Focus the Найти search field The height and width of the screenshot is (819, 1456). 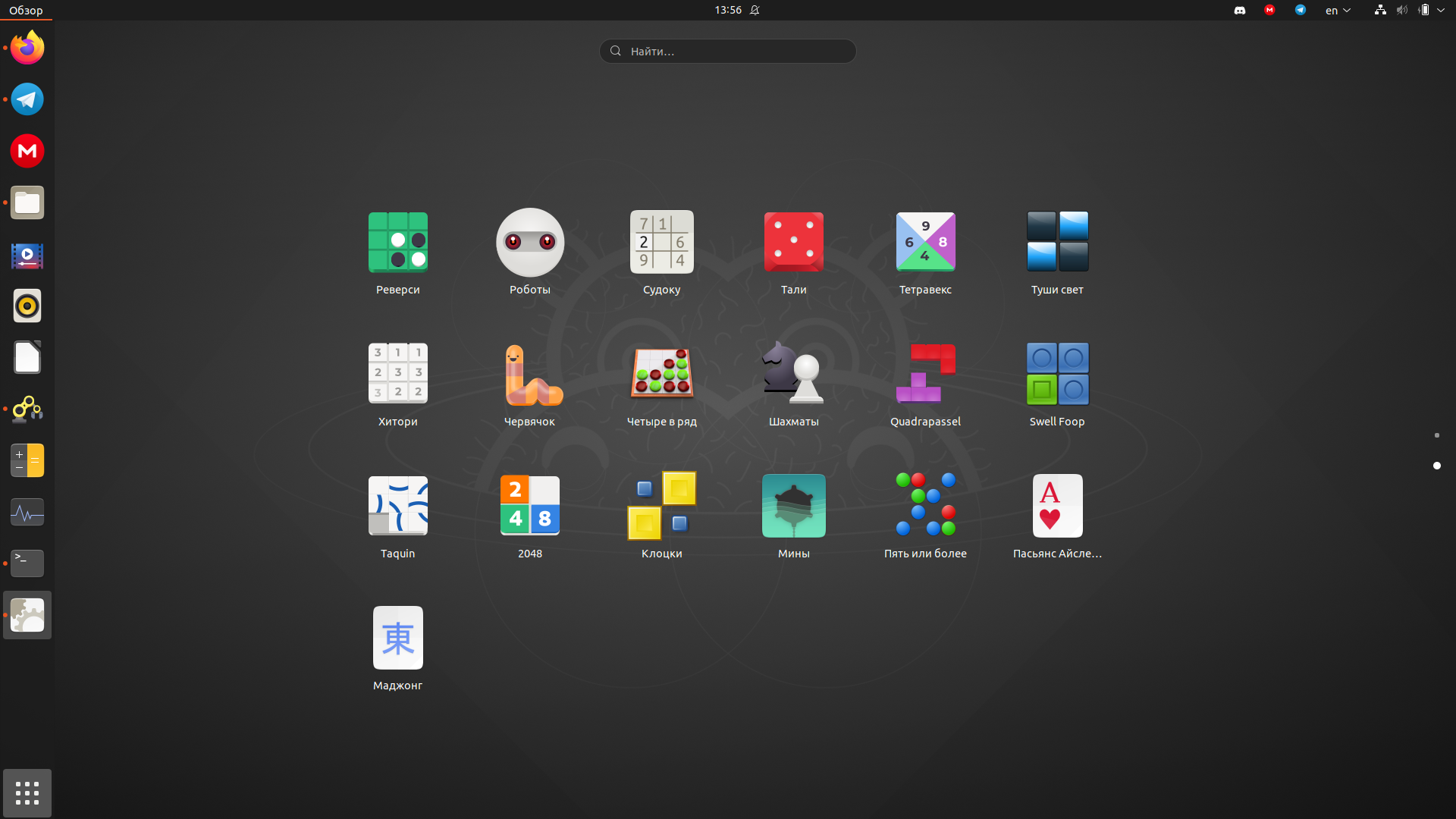728,51
